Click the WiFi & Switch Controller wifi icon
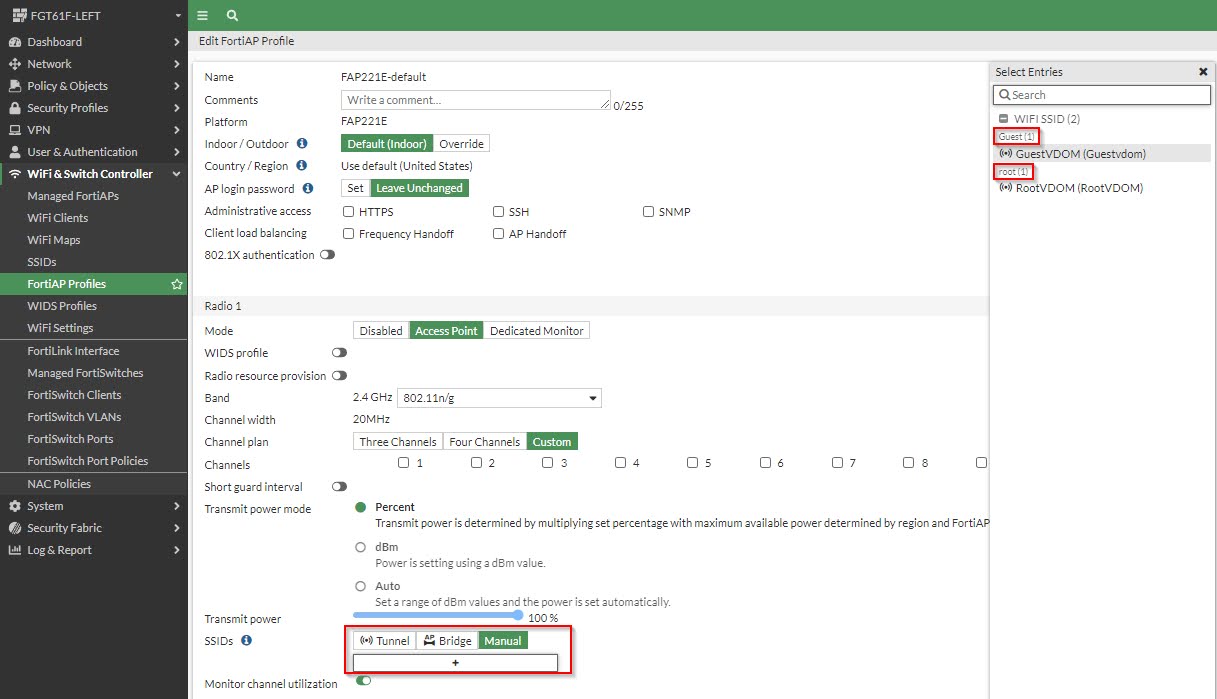This screenshot has width=1217, height=699. tap(15, 174)
